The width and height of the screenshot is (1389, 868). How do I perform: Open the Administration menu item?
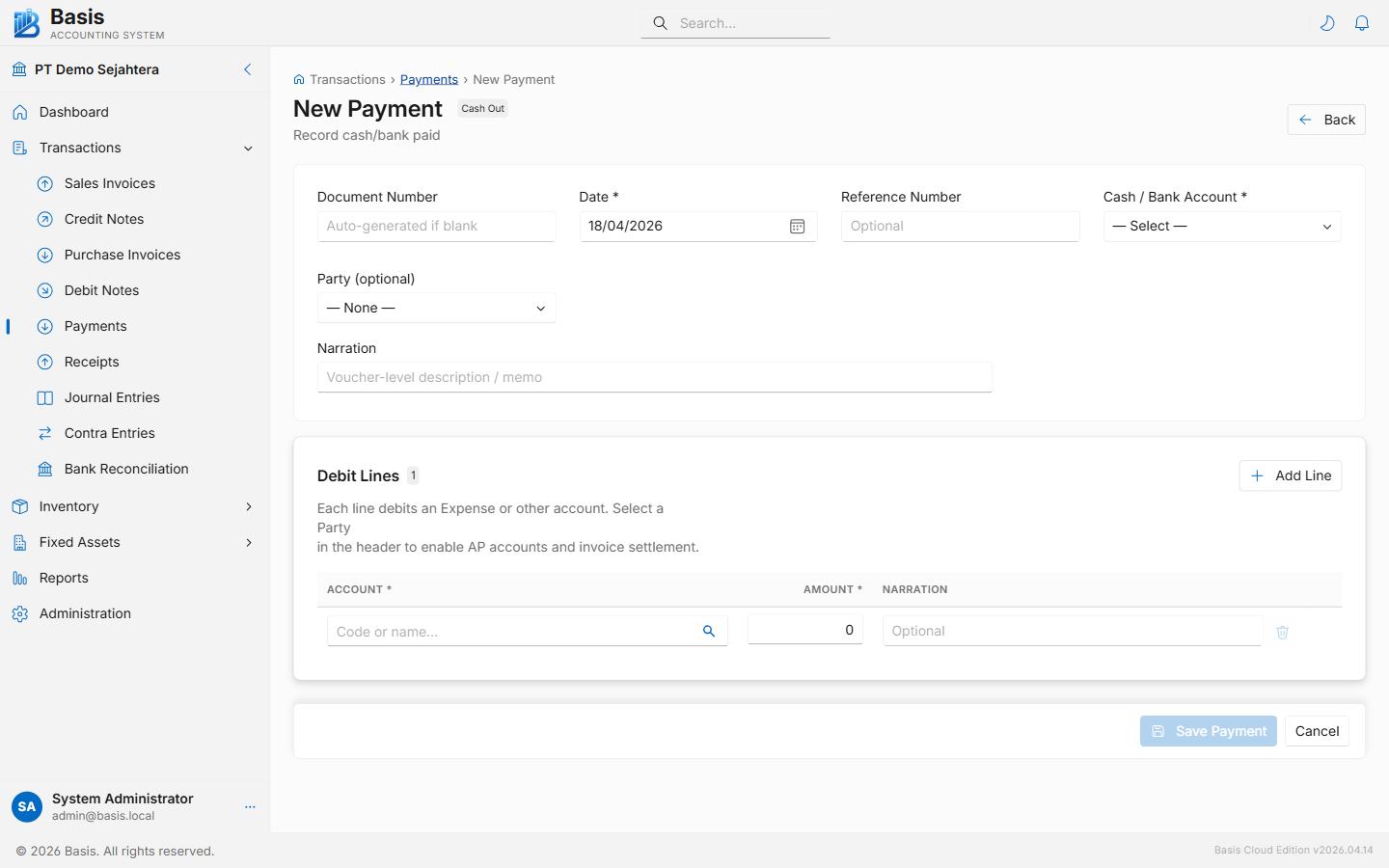[x=84, y=613]
